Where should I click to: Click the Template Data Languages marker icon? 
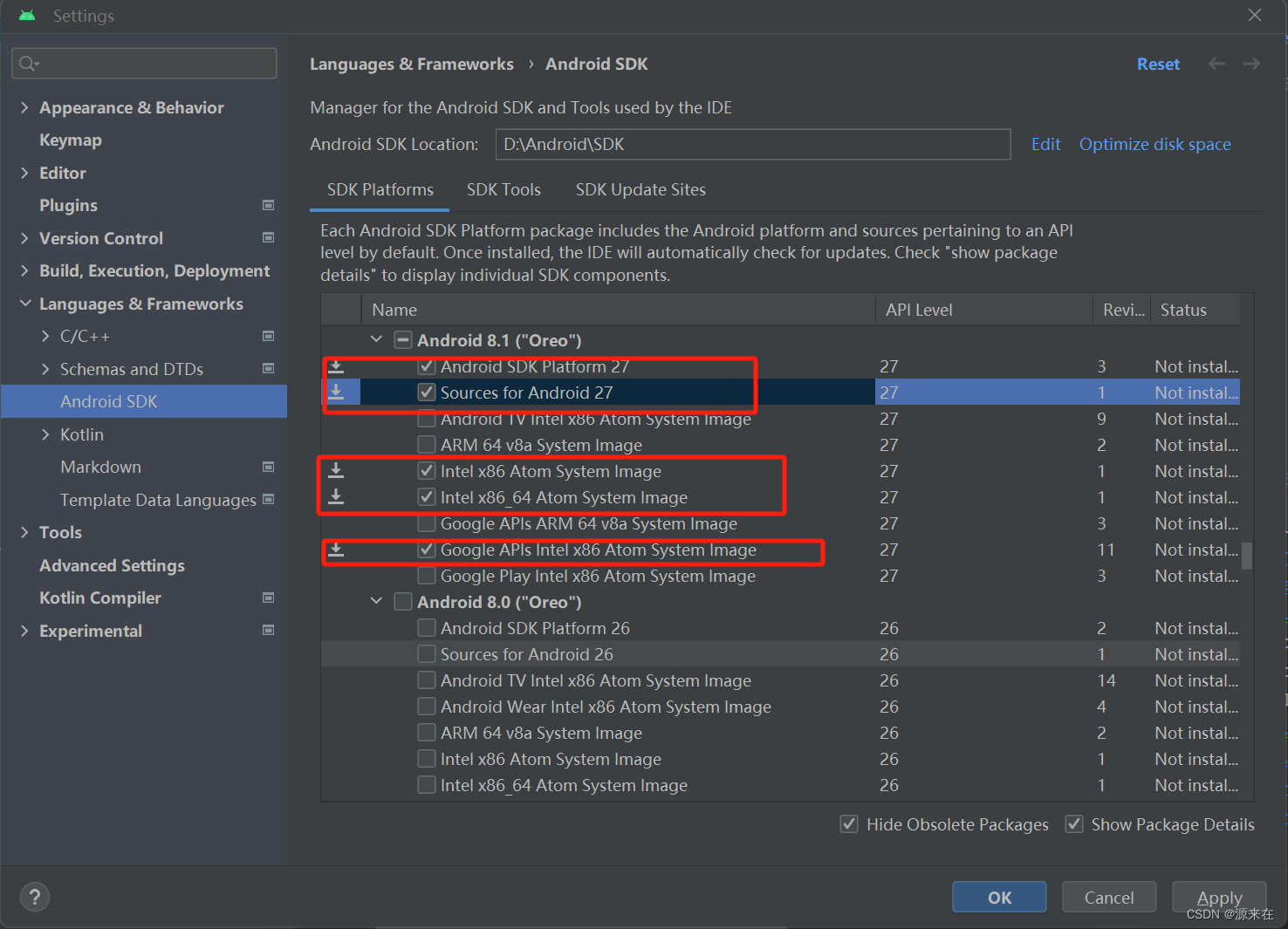tap(269, 499)
